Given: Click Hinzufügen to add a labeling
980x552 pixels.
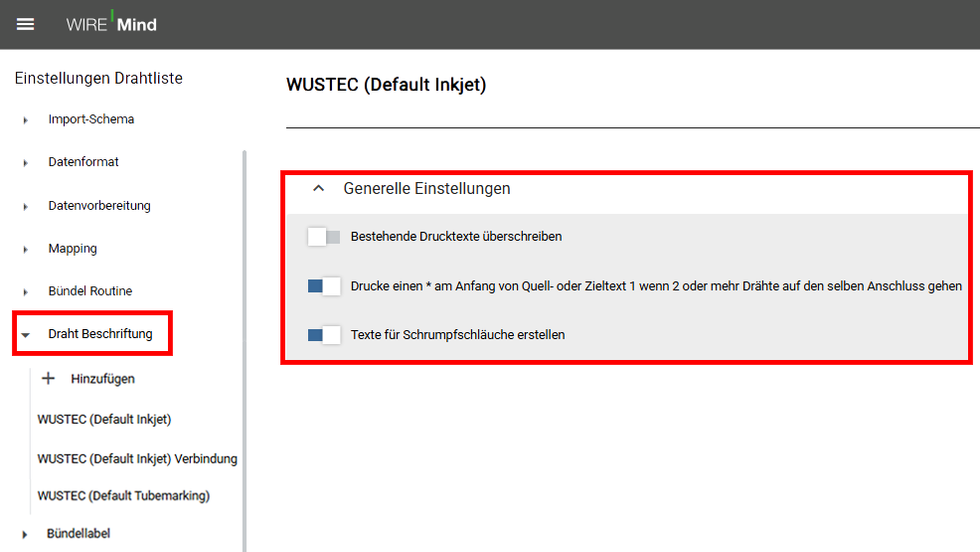Looking at the screenshot, I should coord(102,378).
